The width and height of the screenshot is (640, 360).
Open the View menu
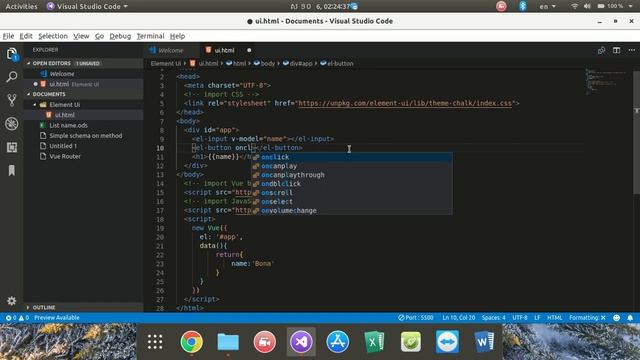tap(81, 36)
